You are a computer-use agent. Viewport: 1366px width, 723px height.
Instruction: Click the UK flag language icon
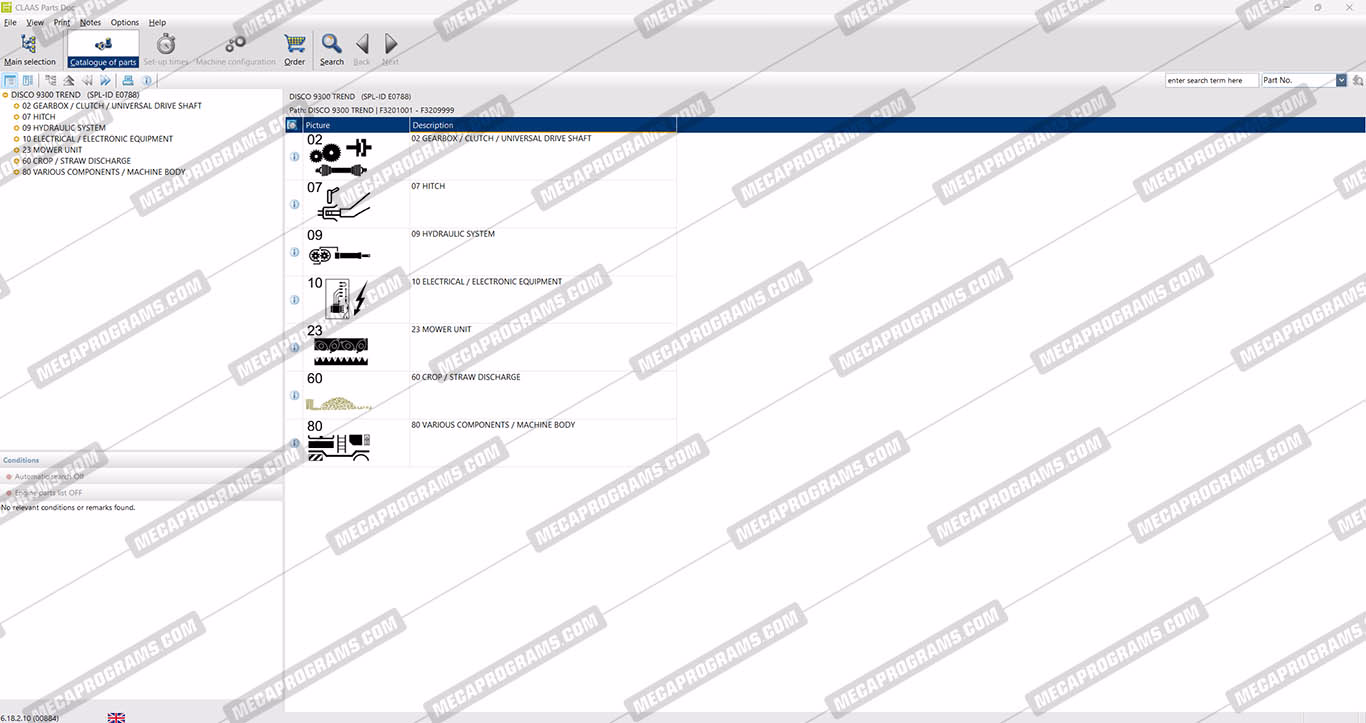[116, 717]
